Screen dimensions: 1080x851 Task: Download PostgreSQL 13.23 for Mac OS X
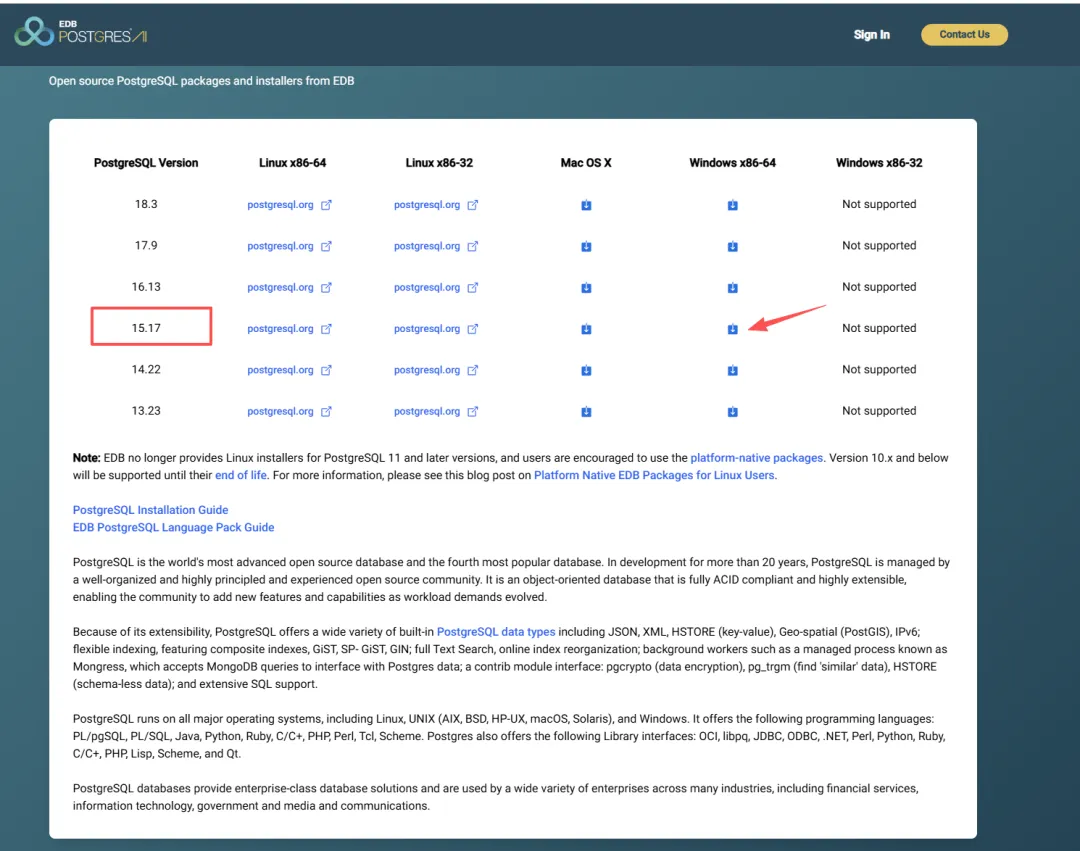(586, 412)
